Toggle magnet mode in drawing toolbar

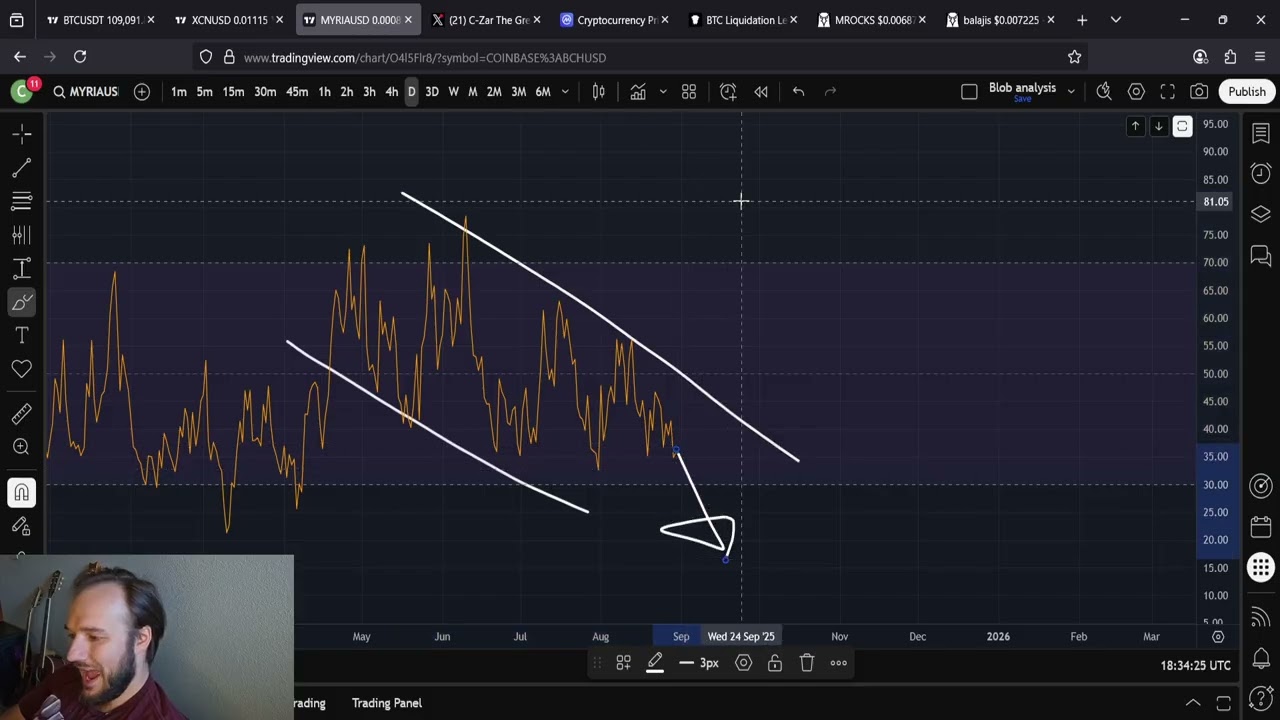(x=22, y=492)
